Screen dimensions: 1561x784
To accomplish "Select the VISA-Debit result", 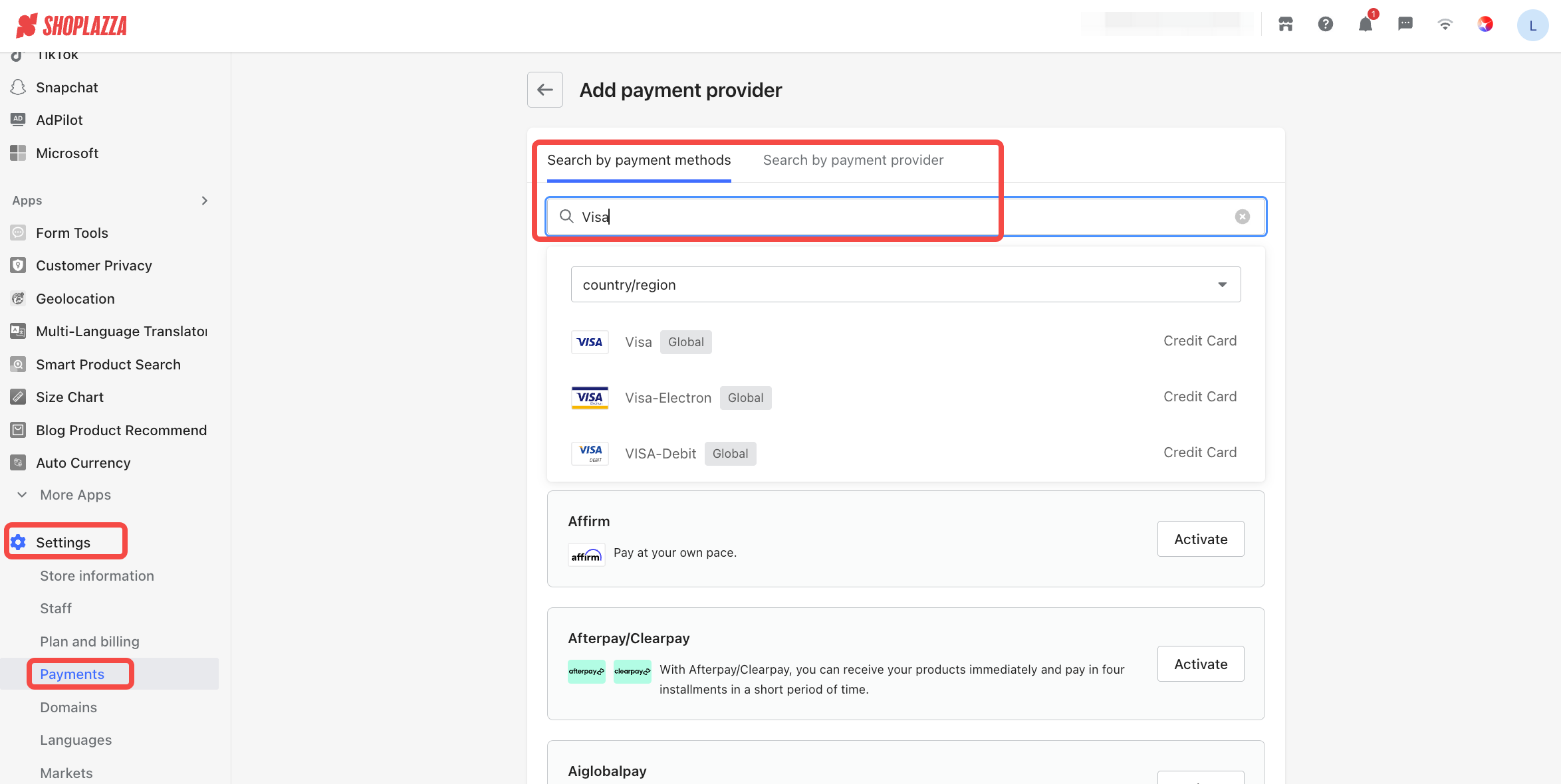I will (x=906, y=453).
